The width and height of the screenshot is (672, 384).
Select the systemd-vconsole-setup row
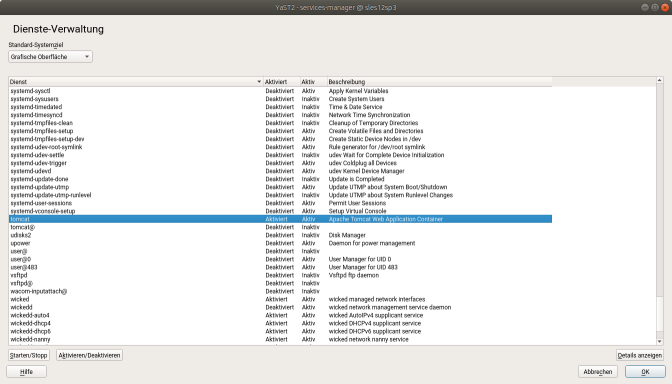pos(280,211)
